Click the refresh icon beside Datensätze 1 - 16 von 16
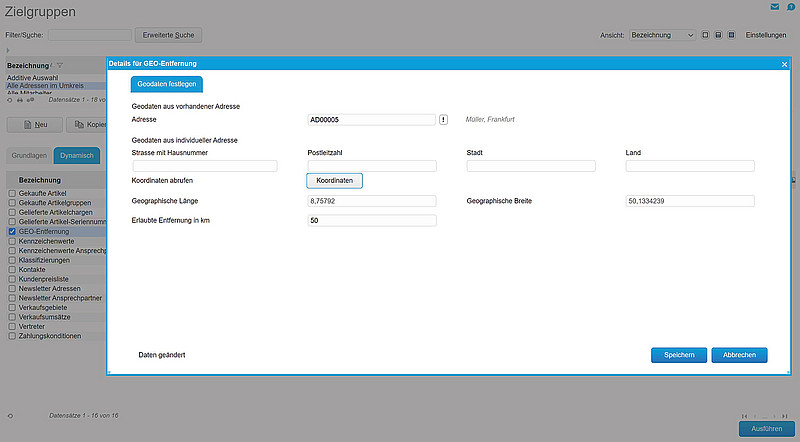 pyautogui.click(x=10, y=416)
